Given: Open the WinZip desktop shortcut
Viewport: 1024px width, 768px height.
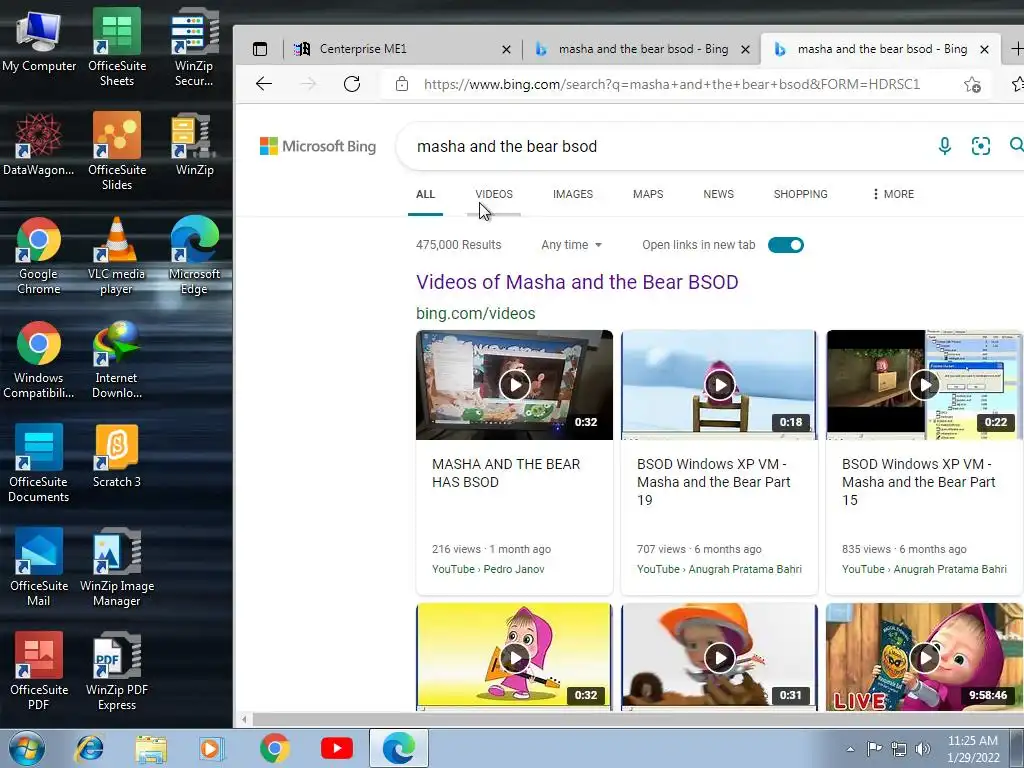Looking at the screenshot, I should click(194, 144).
